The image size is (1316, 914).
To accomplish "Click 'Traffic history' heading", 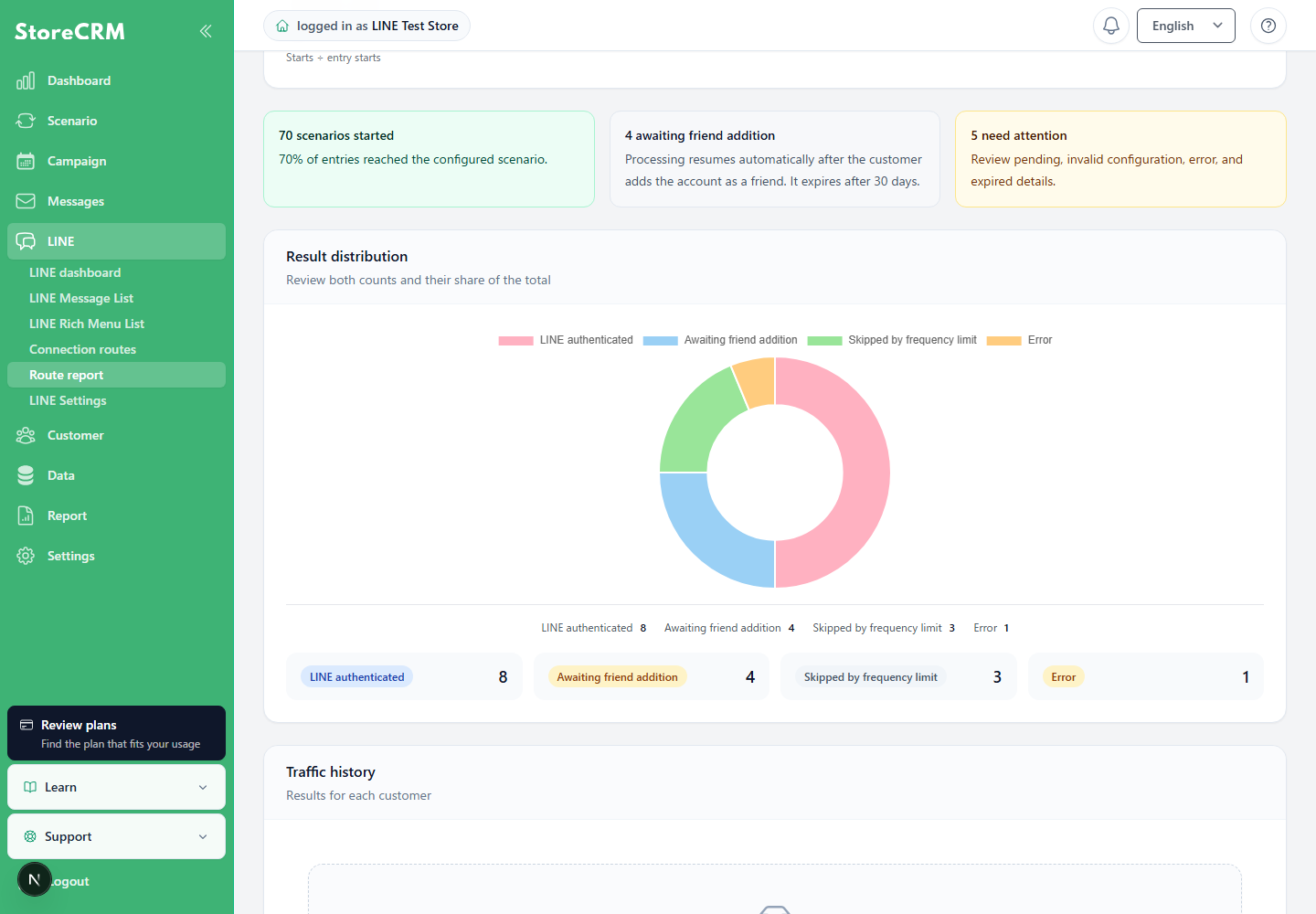I will (x=331, y=772).
